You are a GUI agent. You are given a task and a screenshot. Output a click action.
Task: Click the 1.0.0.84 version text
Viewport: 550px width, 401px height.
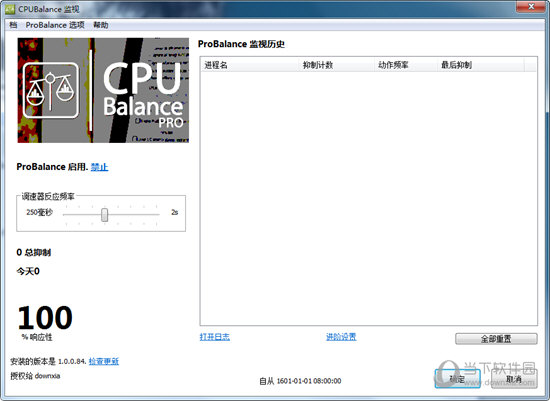[x=72, y=361]
